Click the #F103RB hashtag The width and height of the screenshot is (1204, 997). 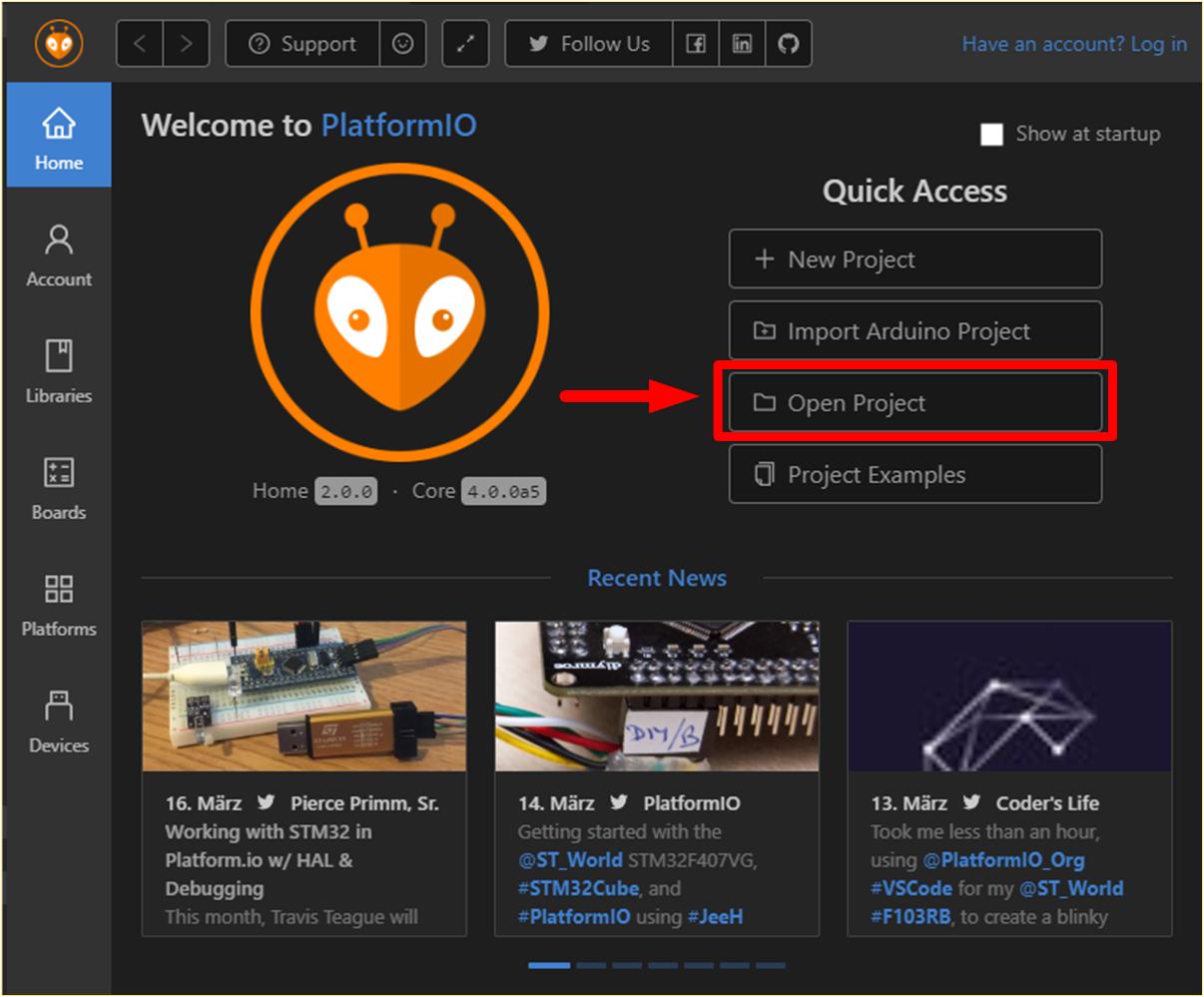(910, 916)
